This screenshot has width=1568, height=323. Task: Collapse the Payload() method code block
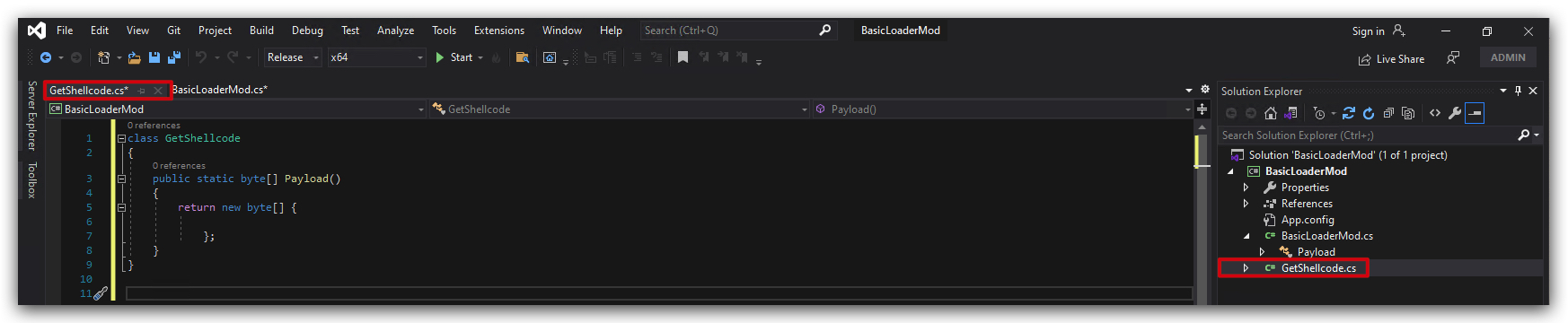coord(121,179)
